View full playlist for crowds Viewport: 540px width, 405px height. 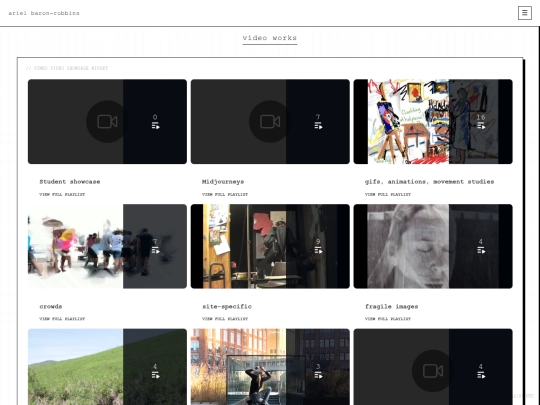click(x=62, y=319)
